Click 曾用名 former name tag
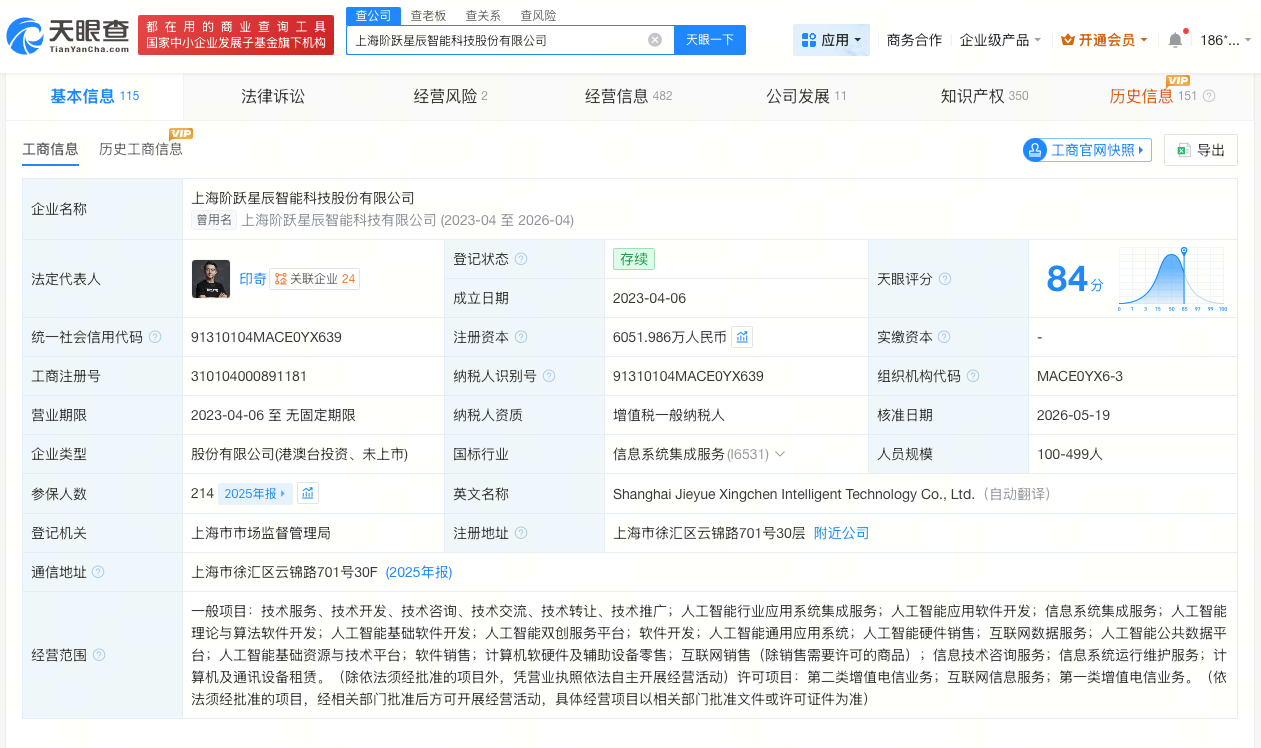1261x748 pixels. click(x=214, y=220)
